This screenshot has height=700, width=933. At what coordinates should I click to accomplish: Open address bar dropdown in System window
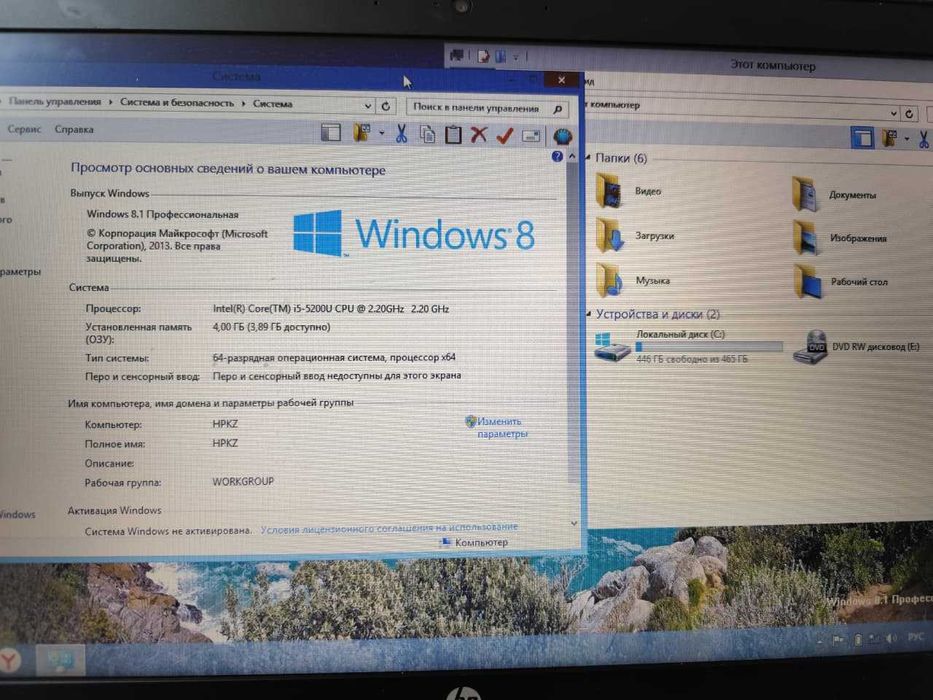(x=368, y=106)
